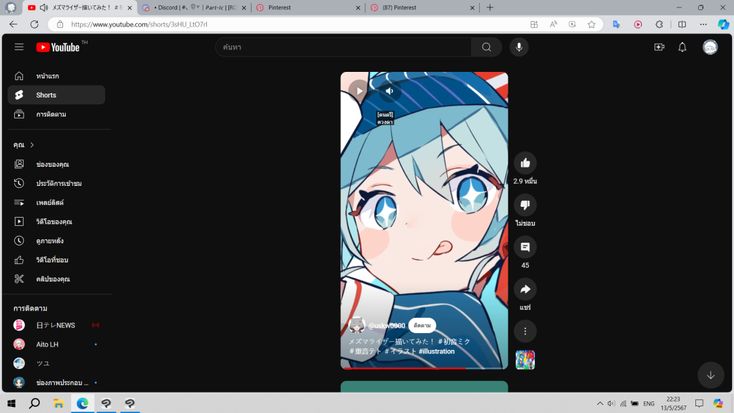Open the Copilot sidebar icon
The image size is (734, 413).
click(723, 24)
